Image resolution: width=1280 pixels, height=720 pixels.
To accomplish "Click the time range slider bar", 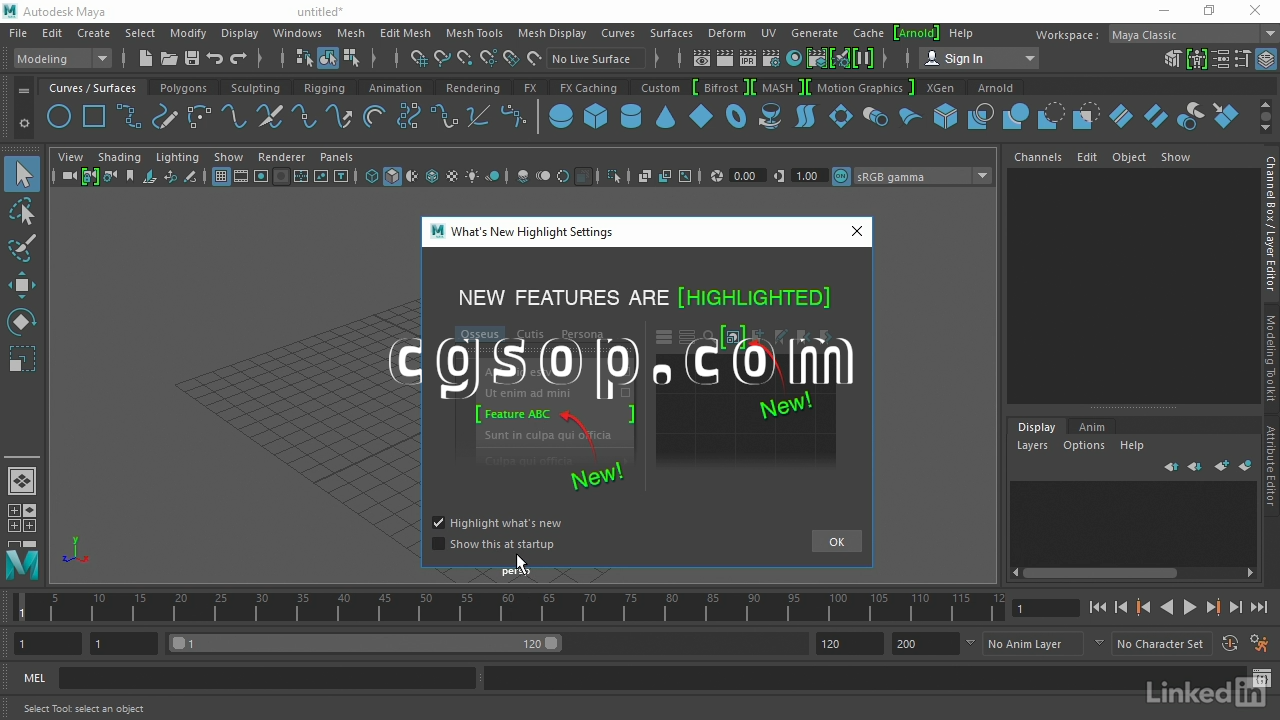I will (365, 644).
